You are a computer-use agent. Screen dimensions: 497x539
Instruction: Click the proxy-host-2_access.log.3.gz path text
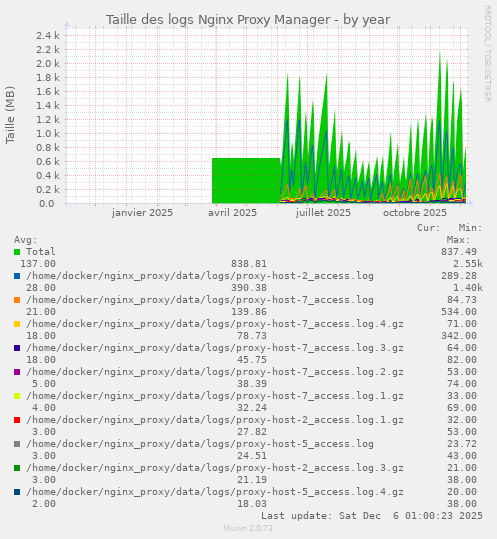pos(215,468)
